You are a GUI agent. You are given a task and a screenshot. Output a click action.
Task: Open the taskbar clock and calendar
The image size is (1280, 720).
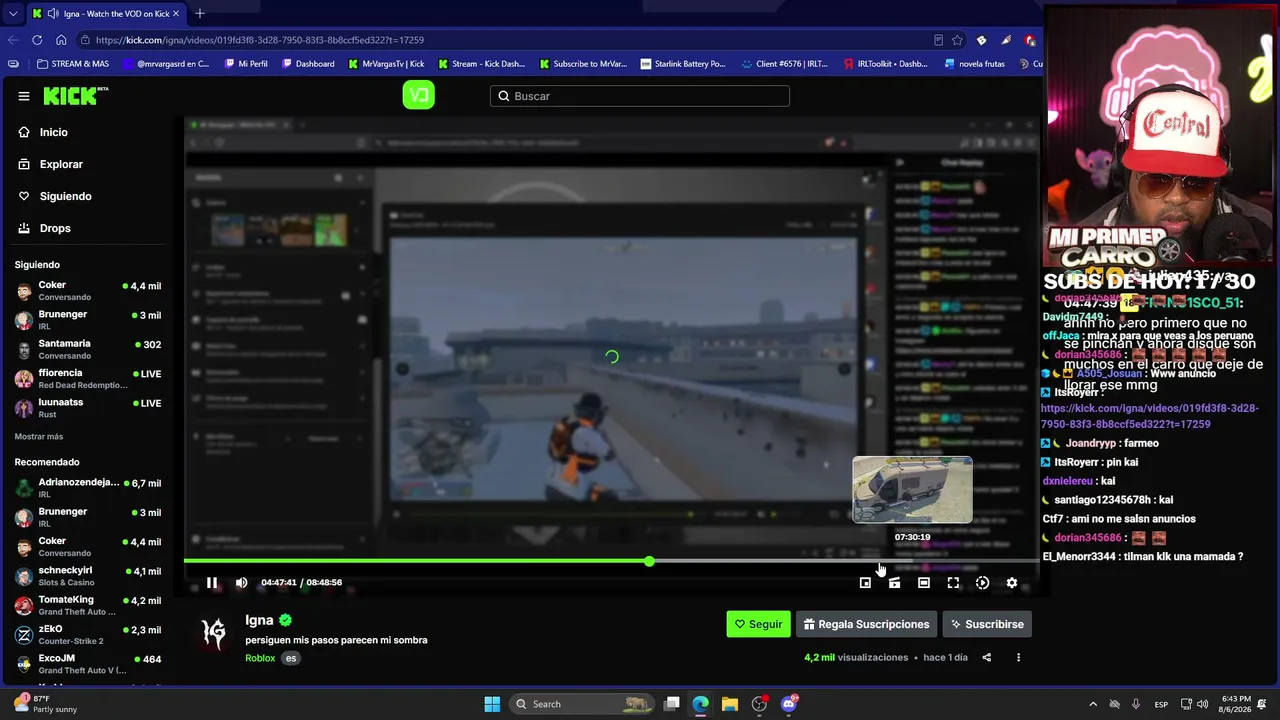click(x=1239, y=704)
